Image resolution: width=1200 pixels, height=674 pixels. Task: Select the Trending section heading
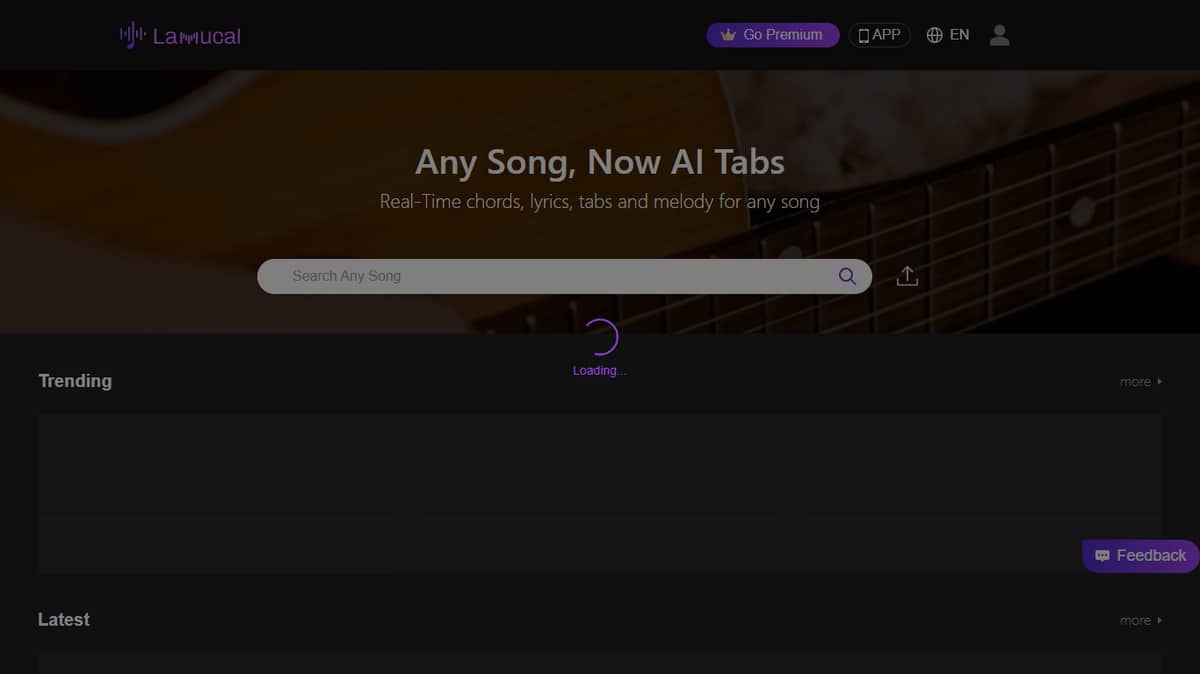coord(75,381)
